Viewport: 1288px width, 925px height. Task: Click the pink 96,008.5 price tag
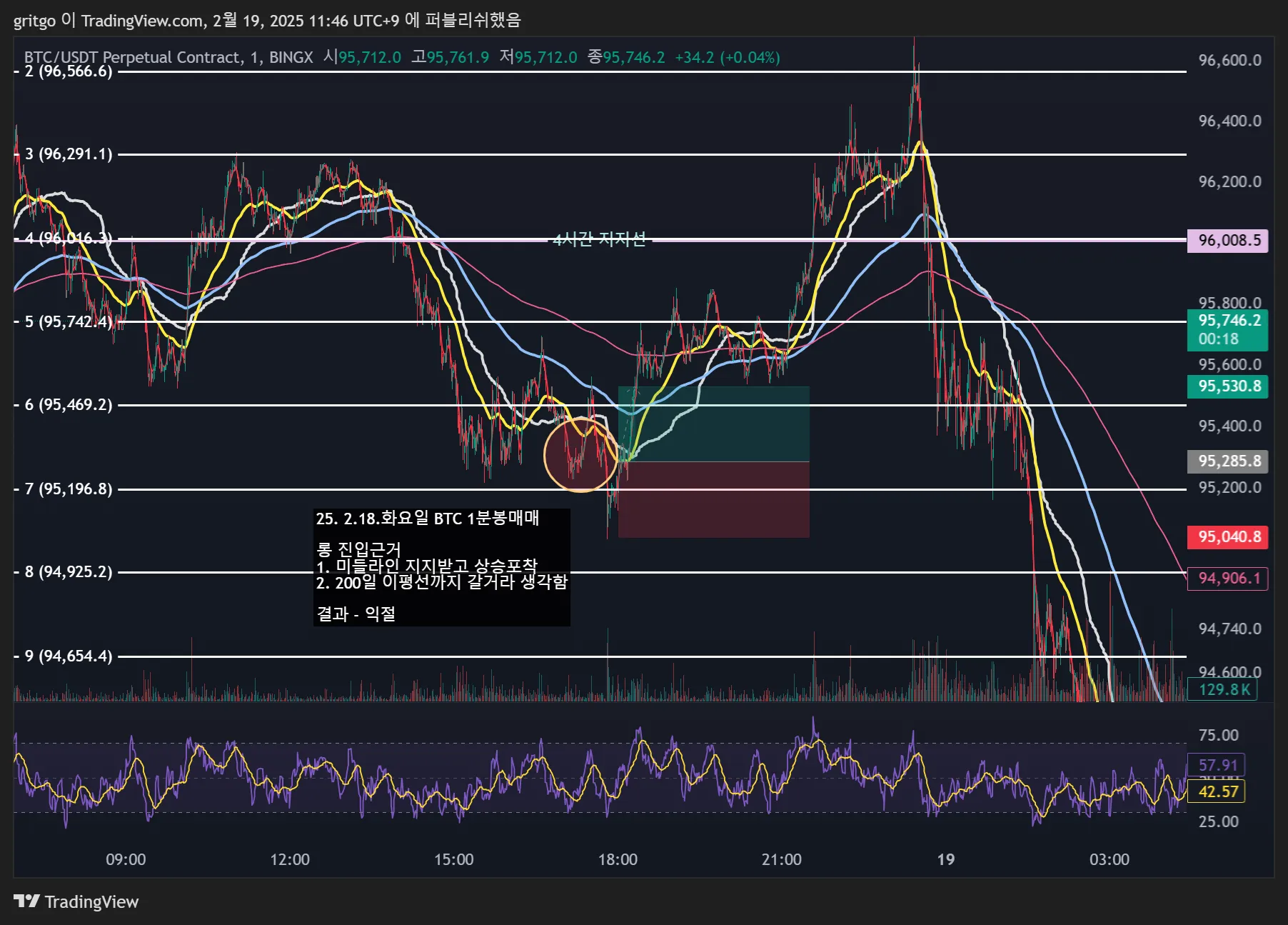tap(1227, 240)
